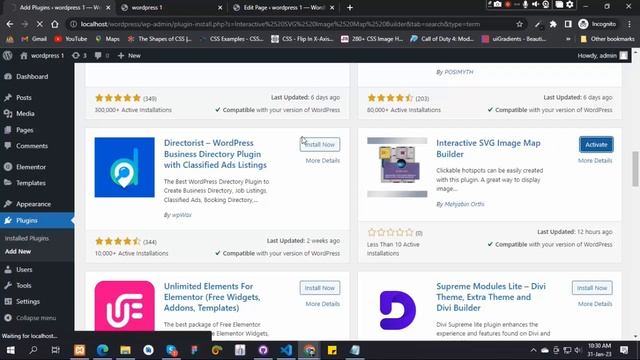Viewport: 640px width, 360px height.
Task: Open Unlimited Elements For Elementor title
Action: 212,297
